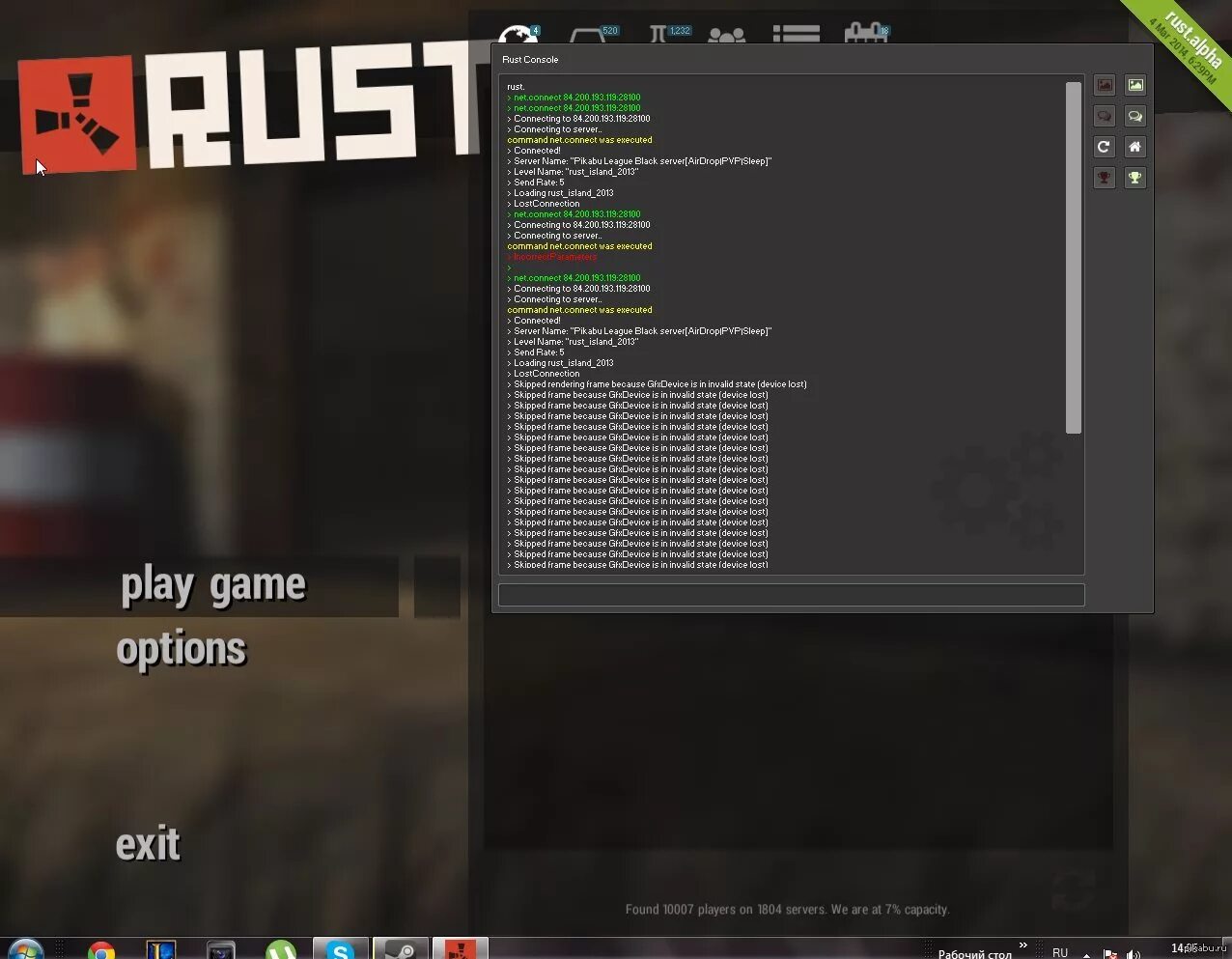Click the dim red picture icon
1232x959 pixels.
pos(1105,85)
